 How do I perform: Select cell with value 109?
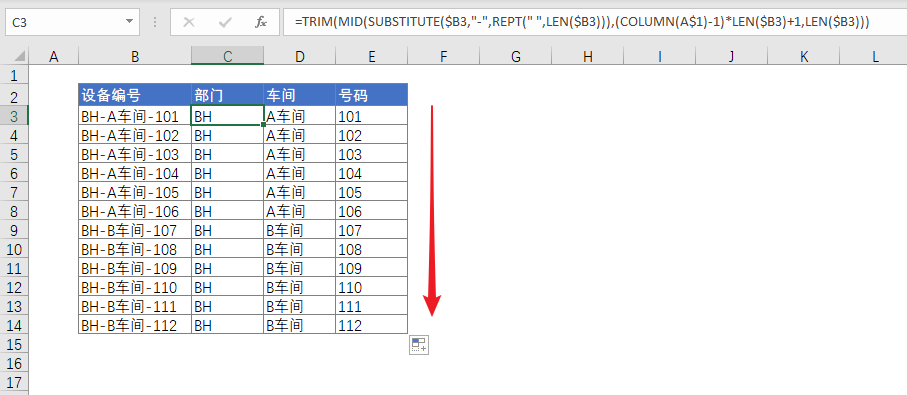(x=371, y=268)
